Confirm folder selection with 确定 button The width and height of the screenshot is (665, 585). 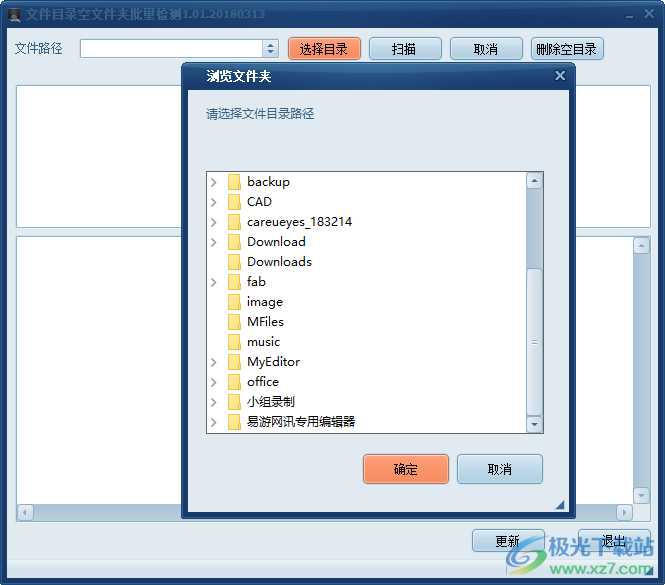point(405,469)
